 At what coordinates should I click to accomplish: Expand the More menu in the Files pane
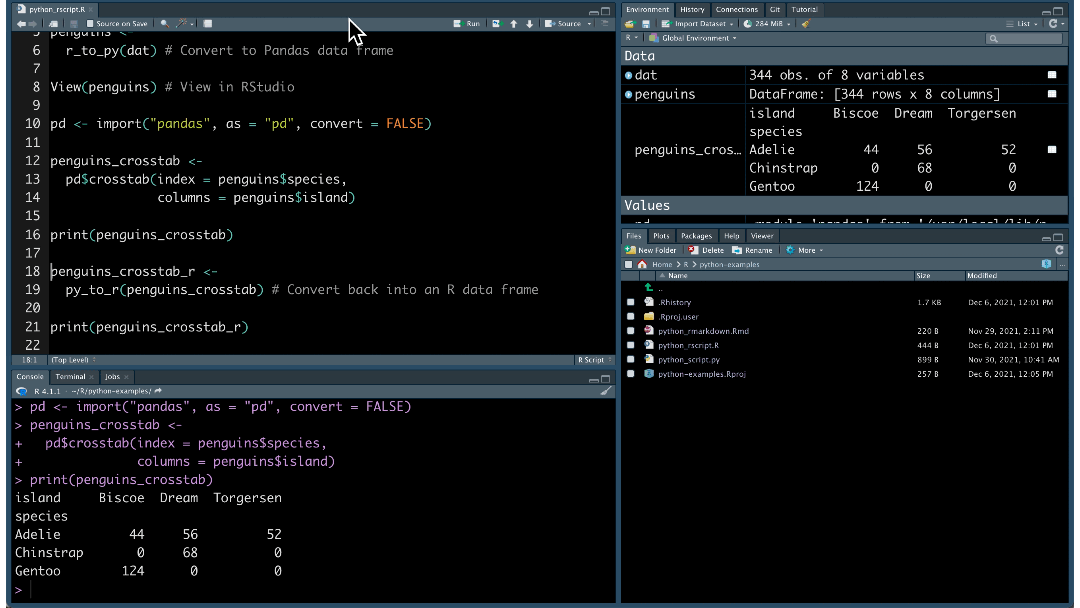tap(806, 250)
